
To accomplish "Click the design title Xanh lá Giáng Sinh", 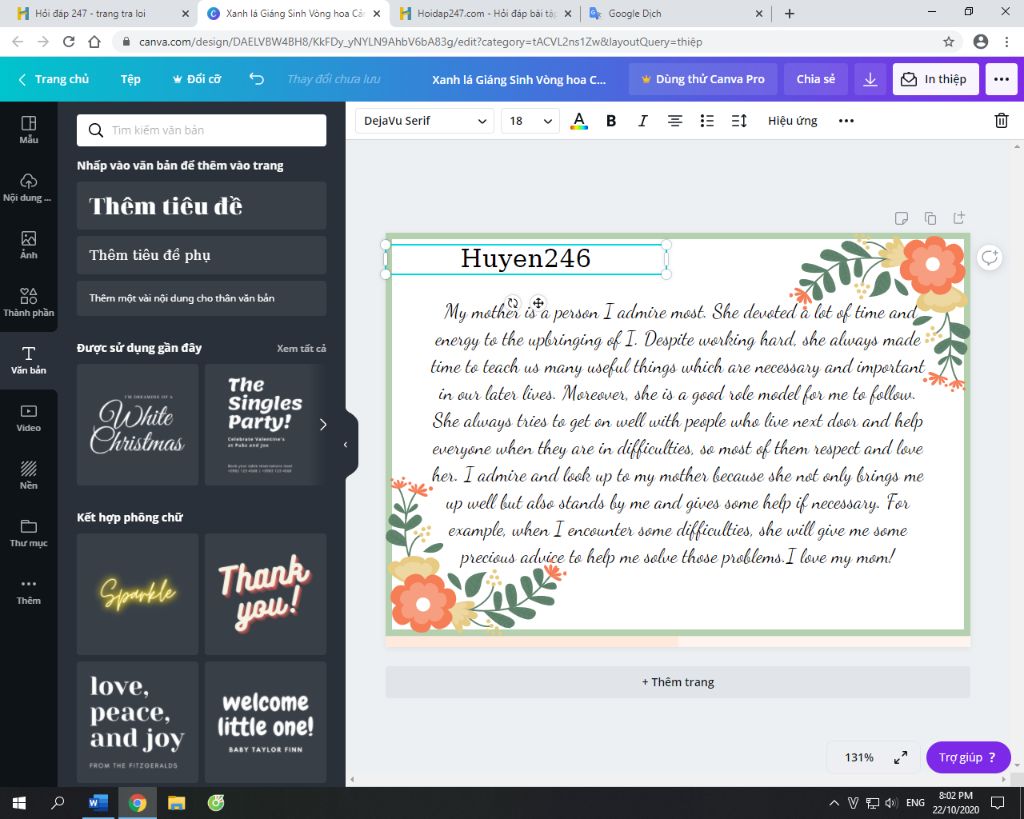I will pyautogui.click(x=519, y=80).
